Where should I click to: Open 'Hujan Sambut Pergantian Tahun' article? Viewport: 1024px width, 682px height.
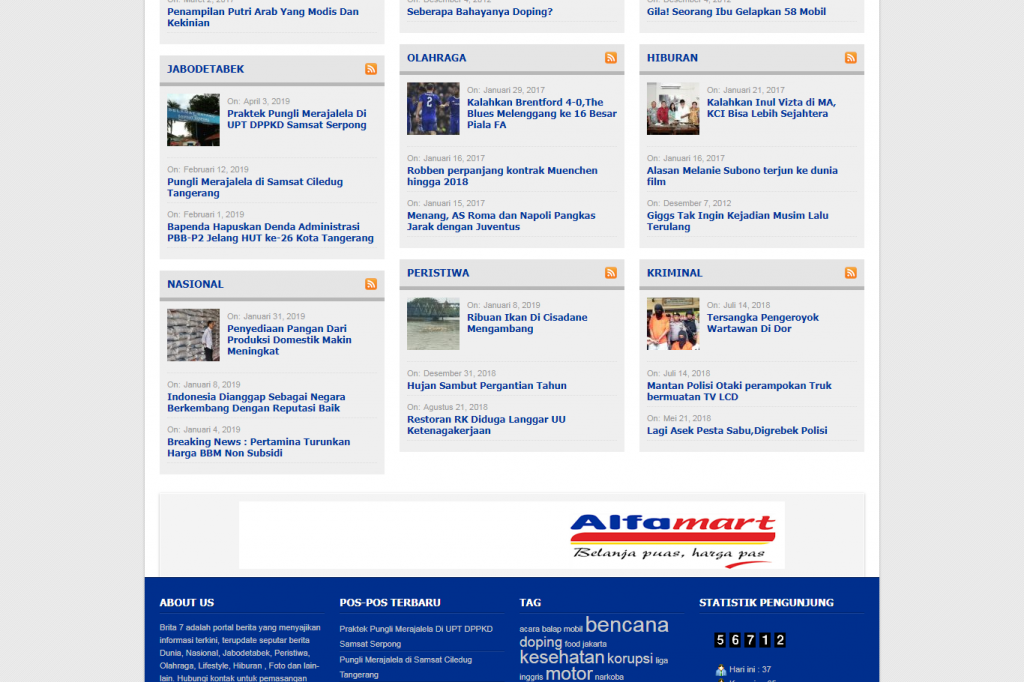pyautogui.click(x=487, y=386)
